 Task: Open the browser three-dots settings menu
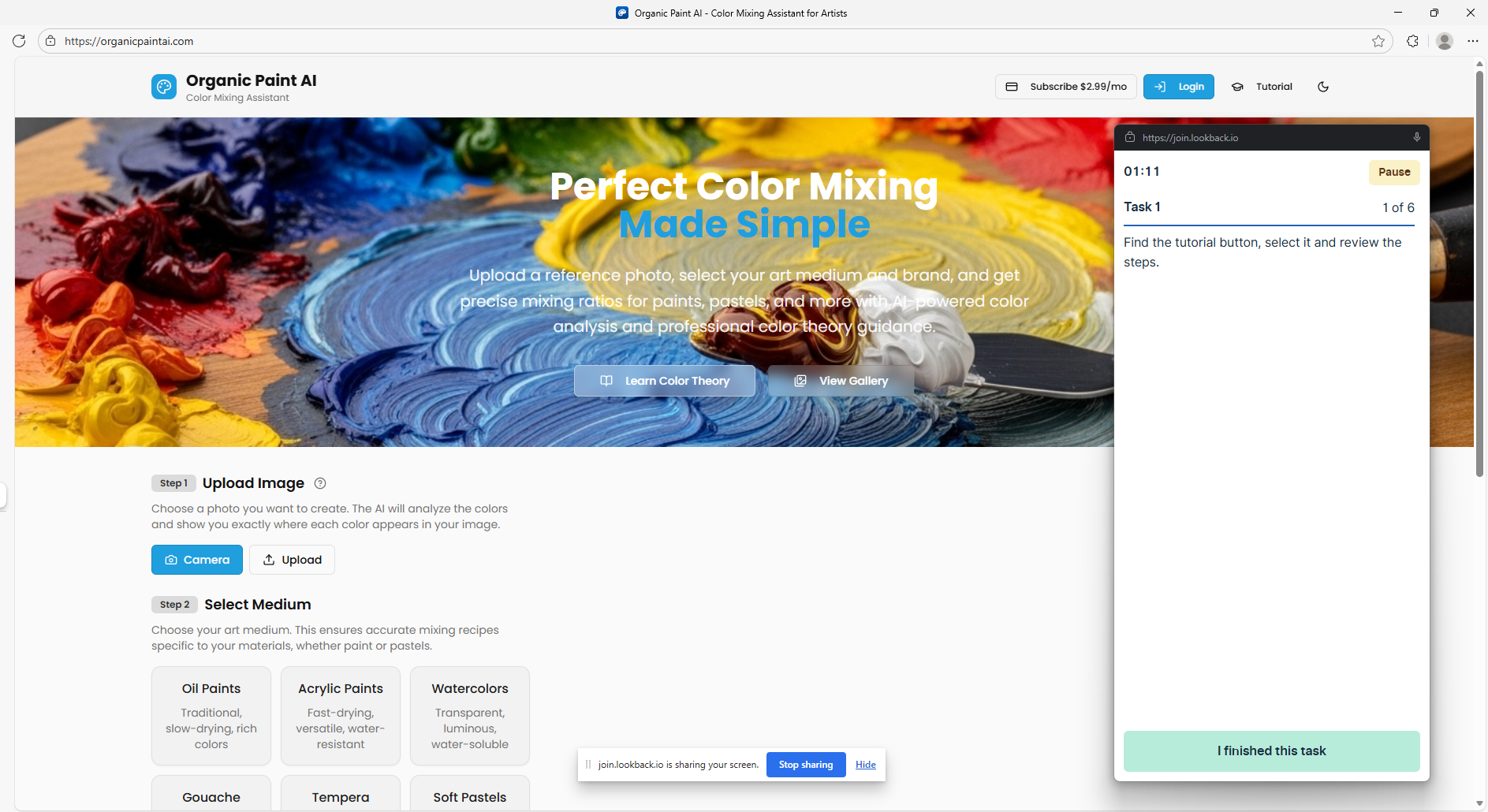[1473, 40]
